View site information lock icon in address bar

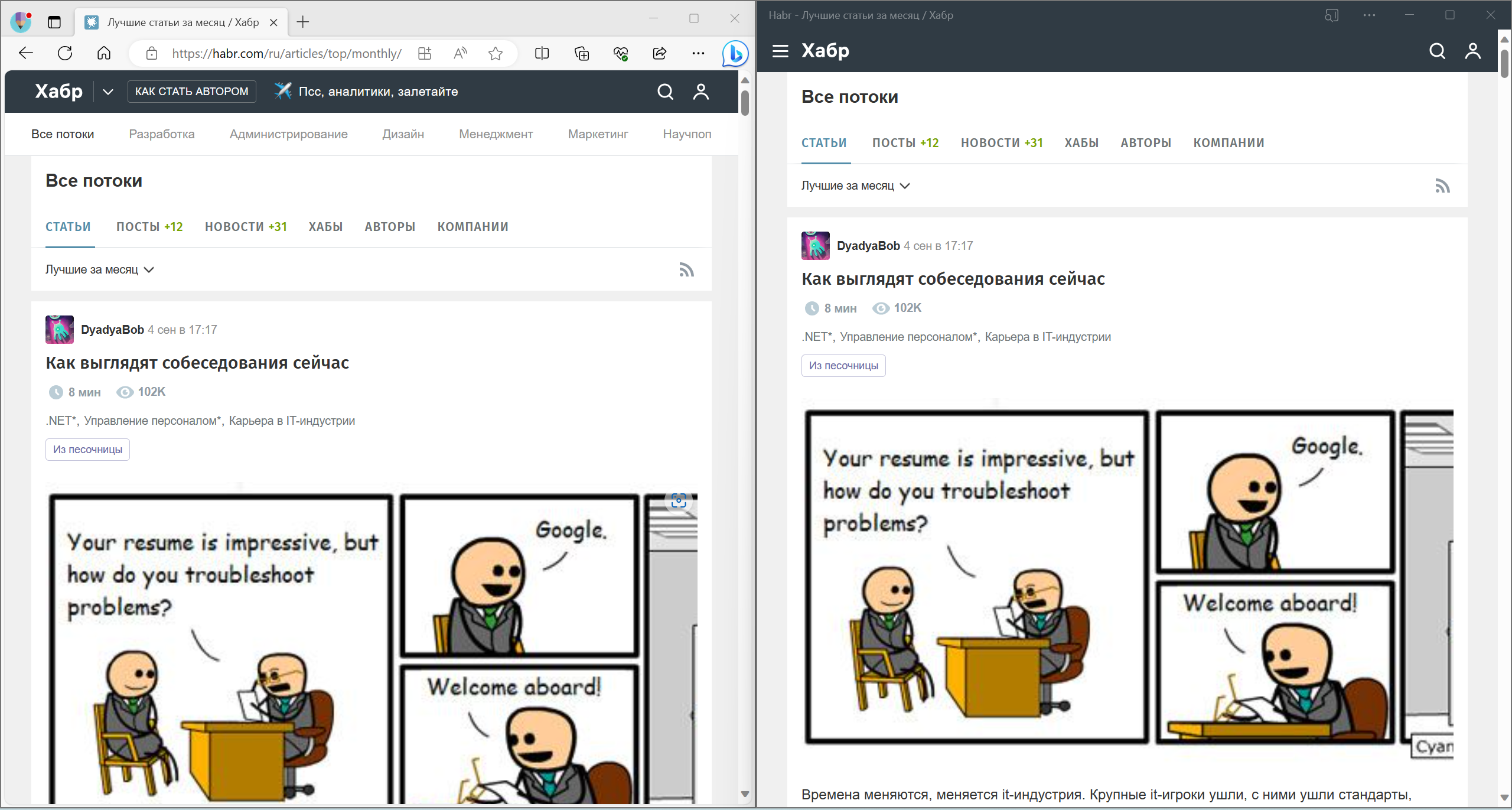click(x=152, y=54)
